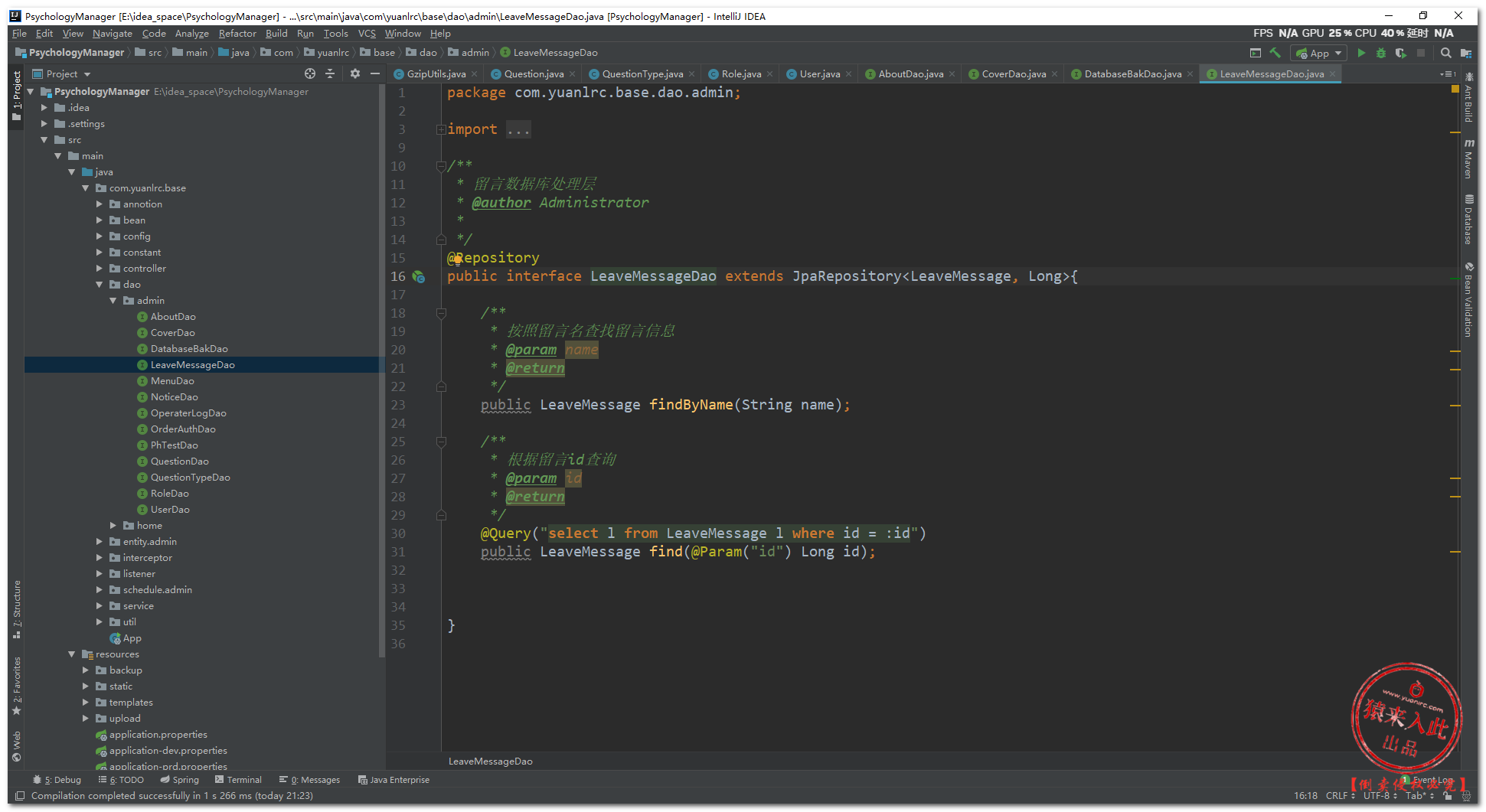The image size is (1486, 812).
Task: Collapse the resources folder
Action: [x=72, y=654]
